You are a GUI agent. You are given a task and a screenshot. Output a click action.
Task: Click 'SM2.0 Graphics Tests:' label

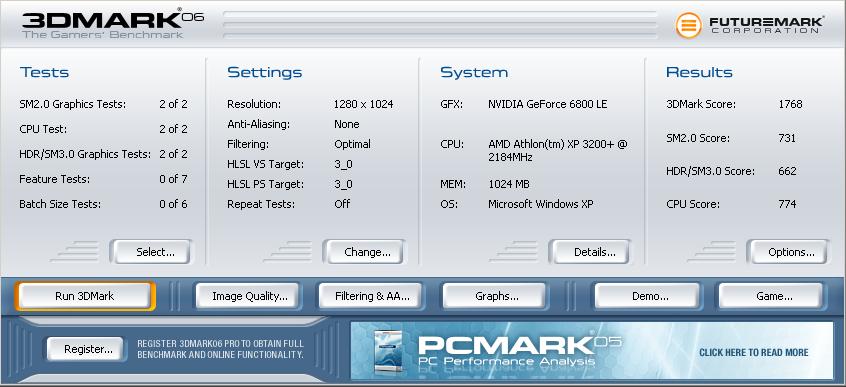[72, 104]
